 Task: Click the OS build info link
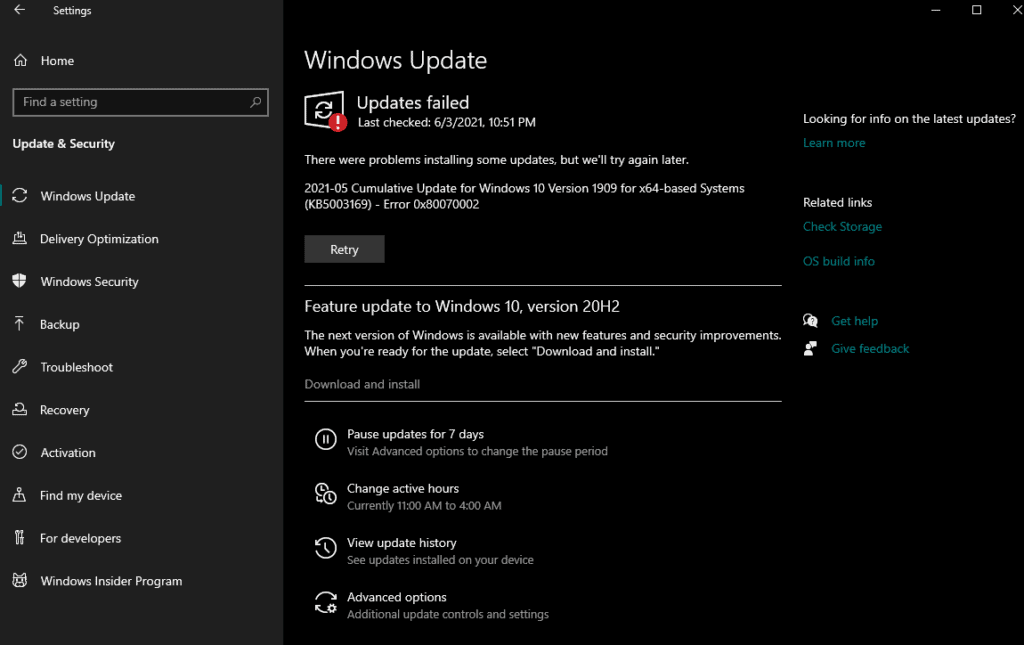click(838, 262)
